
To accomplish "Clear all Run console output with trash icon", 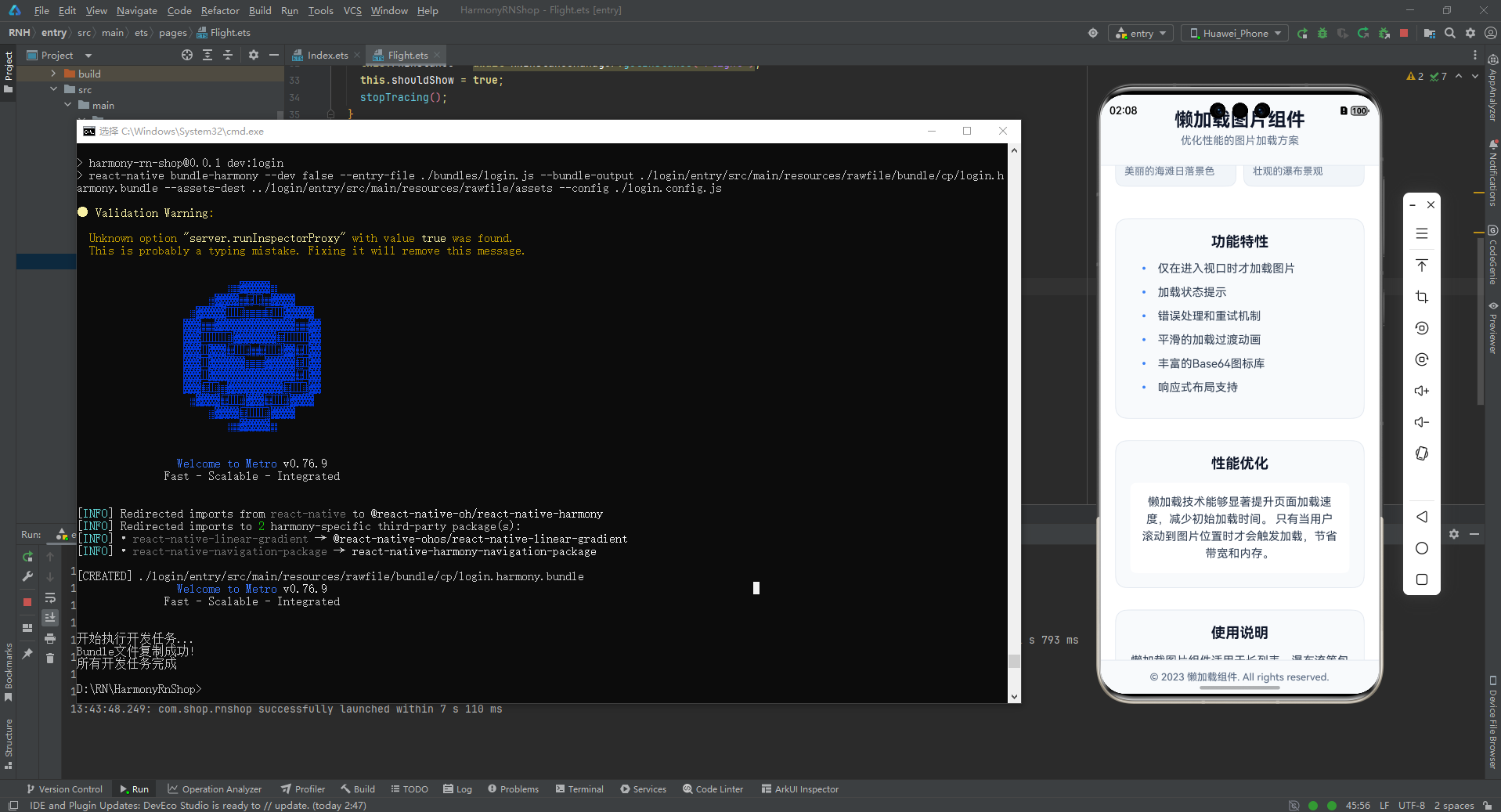I will point(50,659).
